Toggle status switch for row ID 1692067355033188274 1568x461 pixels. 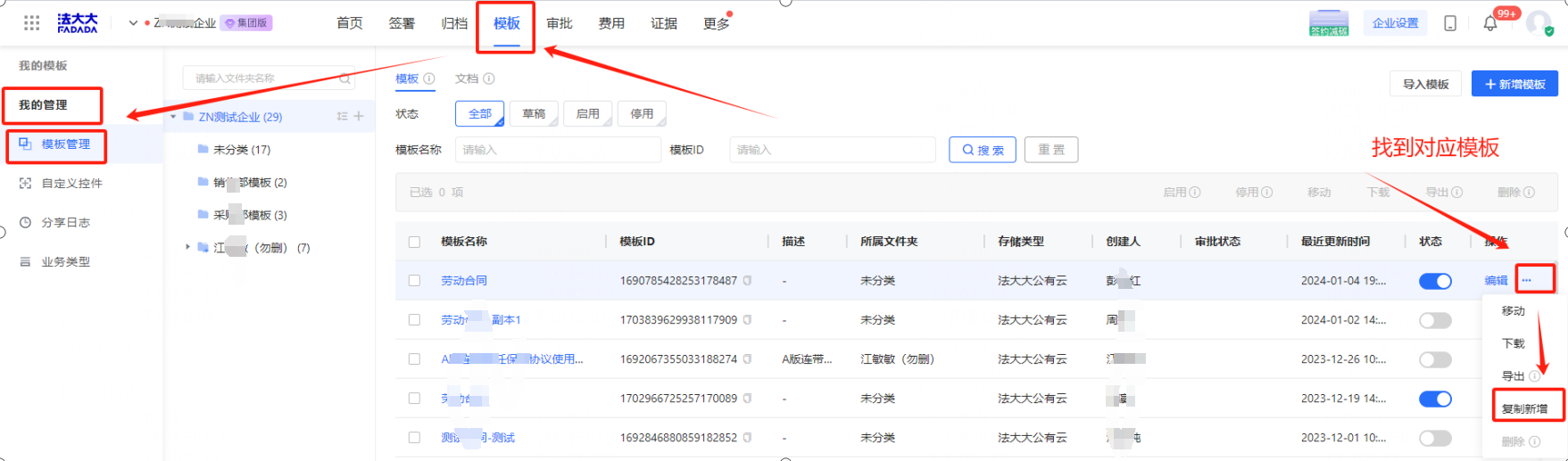1435,359
